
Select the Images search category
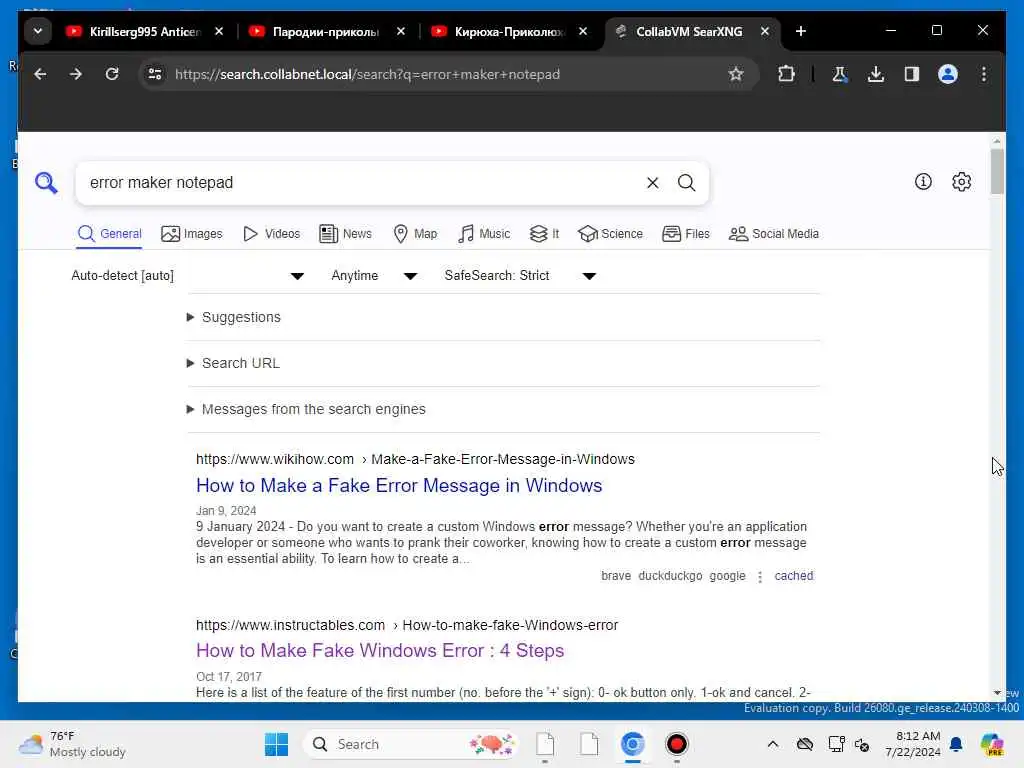192,234
